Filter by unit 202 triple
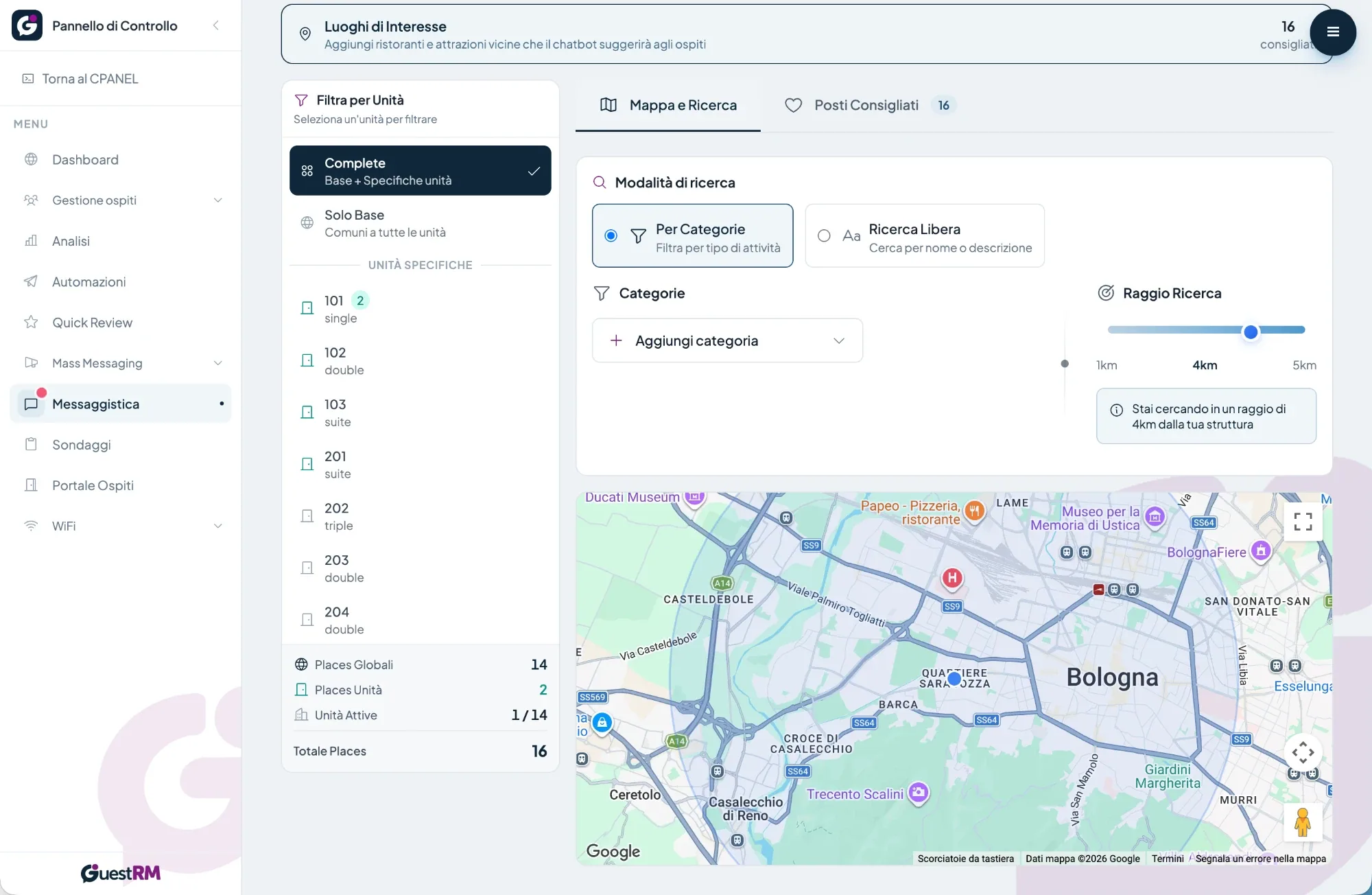Viewport: 1372px width, 895px height. pyautogui.click(x=420, y=516)
